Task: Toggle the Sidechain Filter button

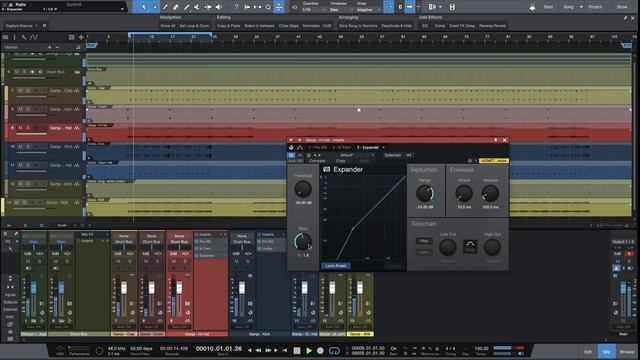Action: [x=424, y=241]
